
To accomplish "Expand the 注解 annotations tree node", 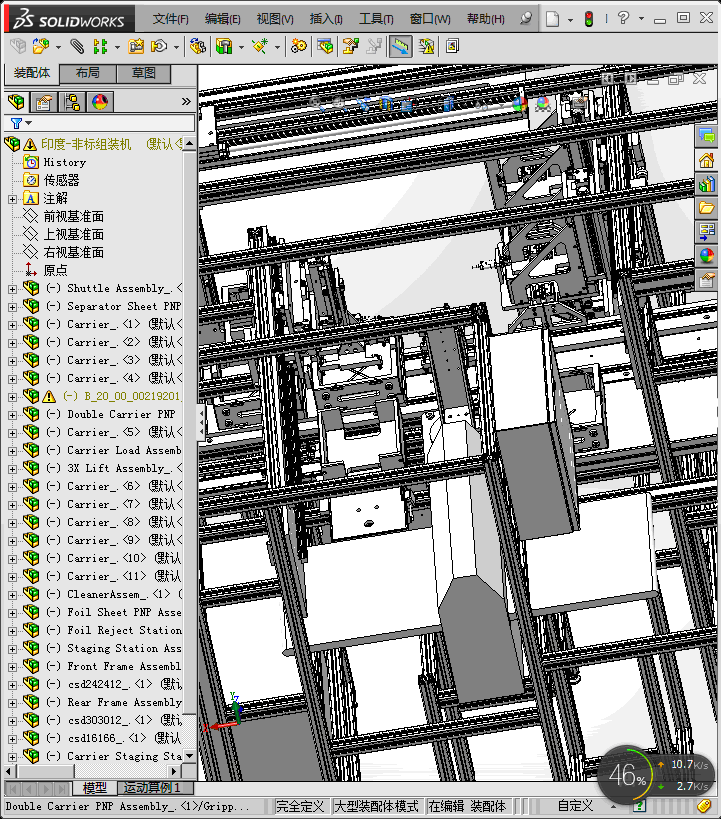I will tap(12, 199).
